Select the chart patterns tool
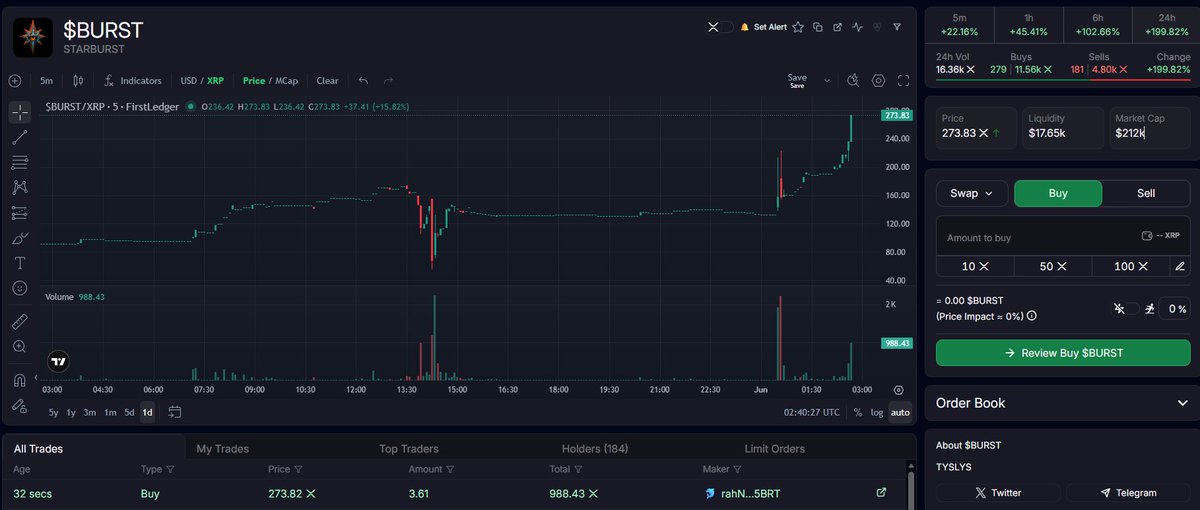 point(19,187)
